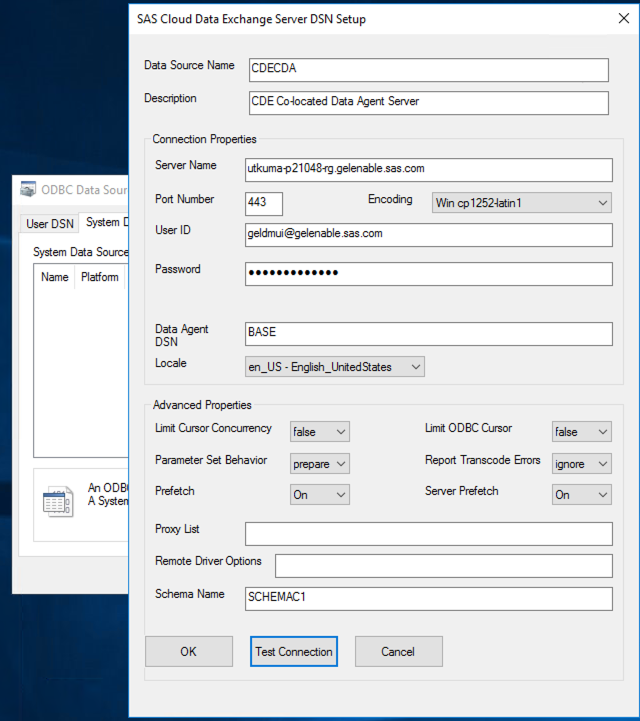Expand Limit ODBC Cursor dropdown
Screen dimensions: 640x721
(x=582, y=431)
